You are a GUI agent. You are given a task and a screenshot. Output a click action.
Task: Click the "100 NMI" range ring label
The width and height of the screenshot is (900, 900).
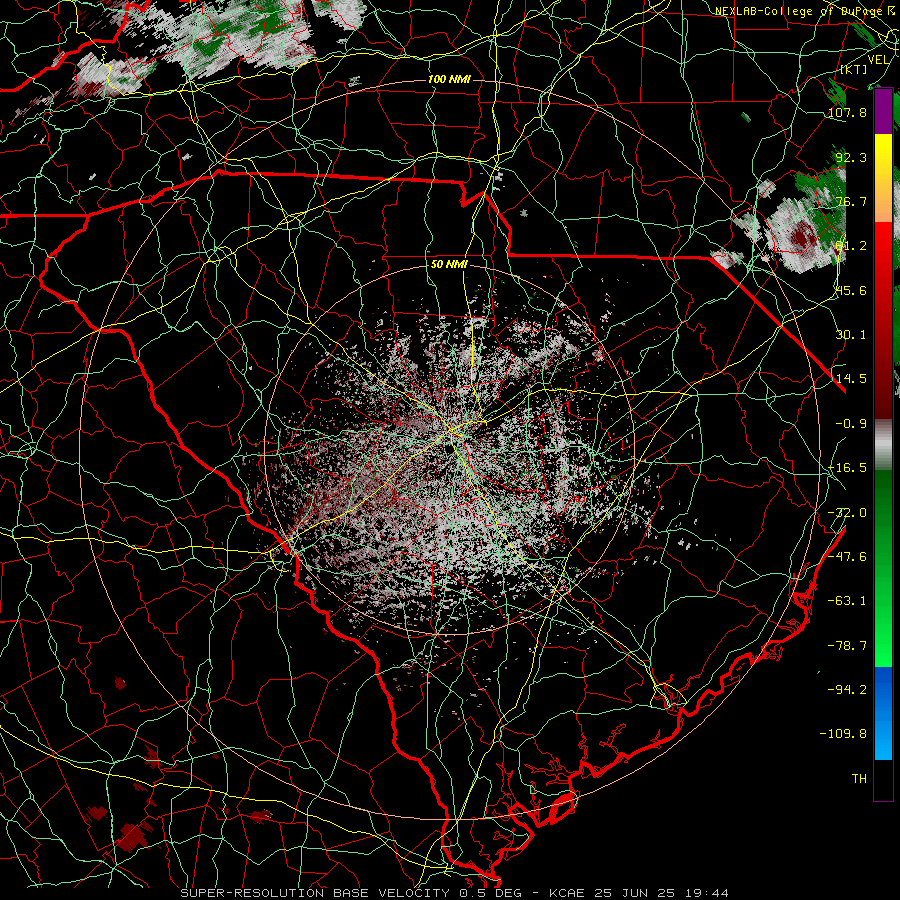(449, 79)
